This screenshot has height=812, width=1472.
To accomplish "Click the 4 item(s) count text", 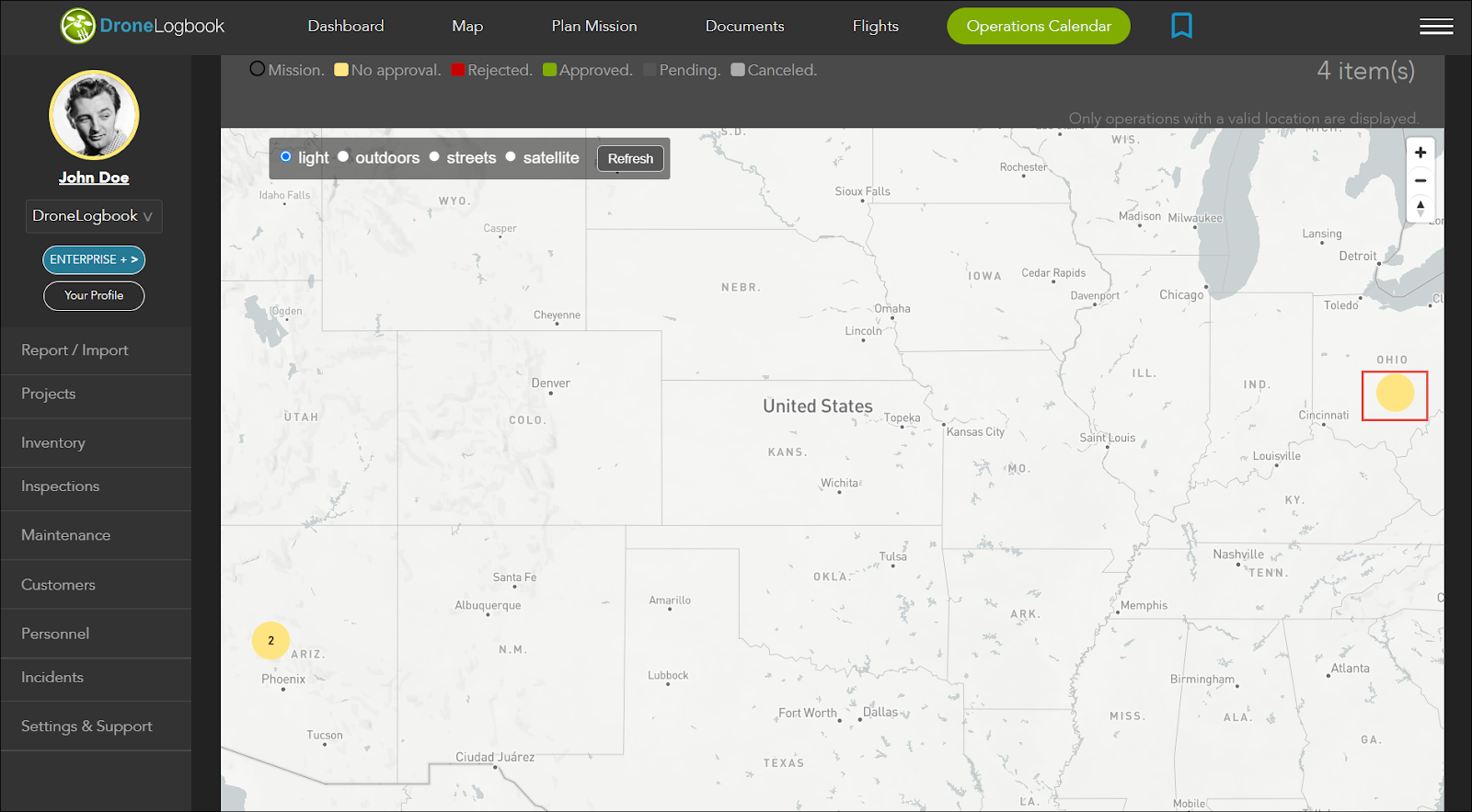I will tap(1365, 71).
